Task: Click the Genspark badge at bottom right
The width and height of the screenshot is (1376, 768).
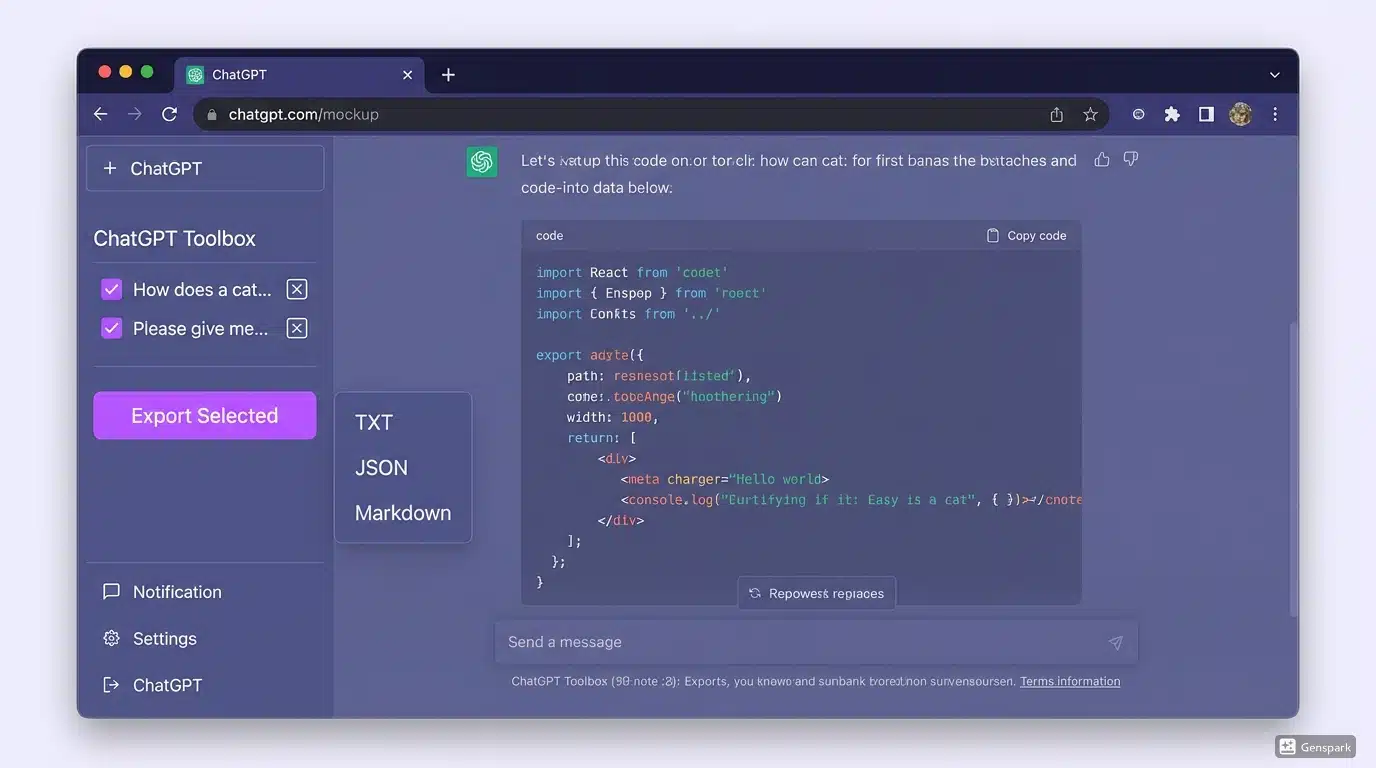Action: click(x=1315, y=746)
